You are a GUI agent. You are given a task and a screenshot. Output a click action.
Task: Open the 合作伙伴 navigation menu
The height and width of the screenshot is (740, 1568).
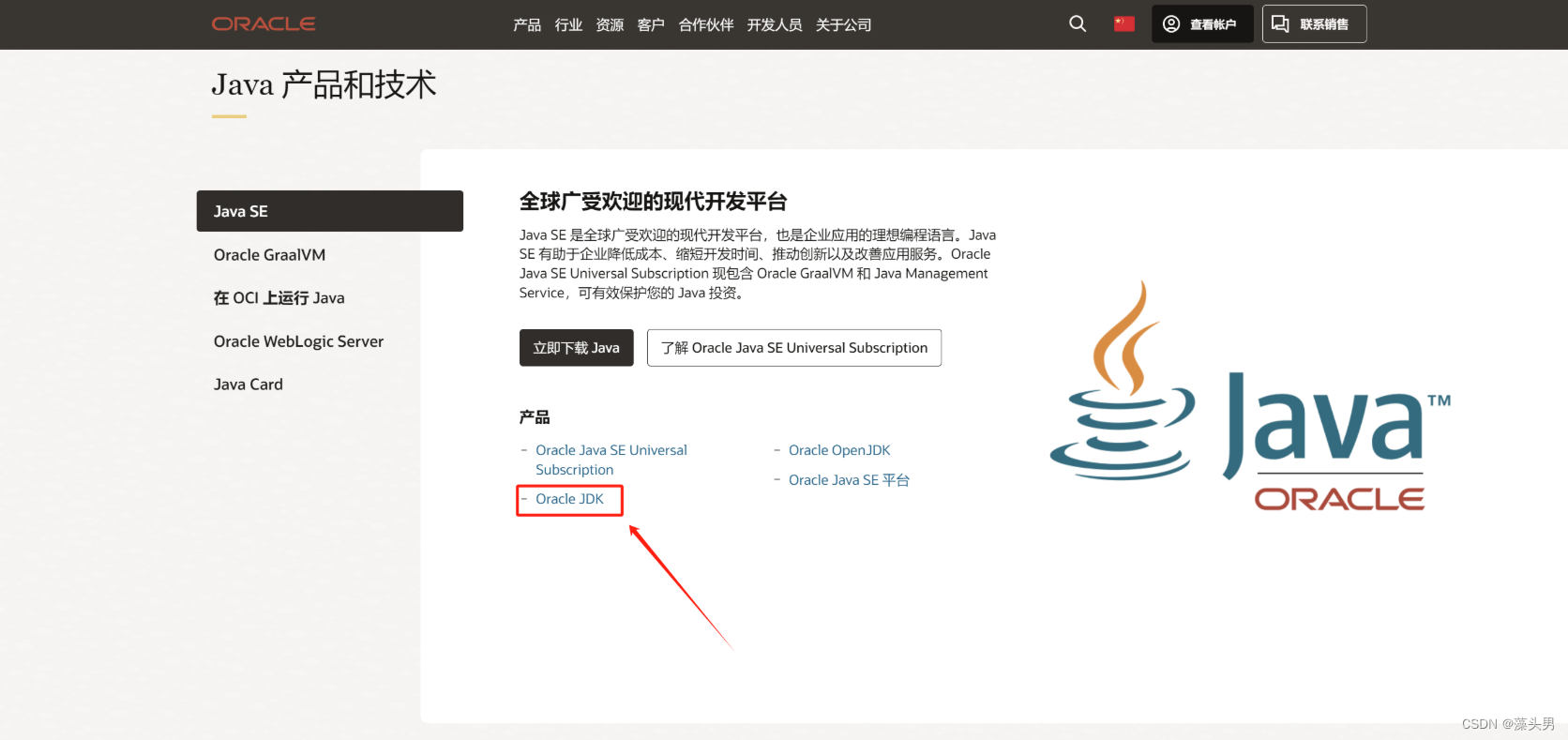pos(706,24)
